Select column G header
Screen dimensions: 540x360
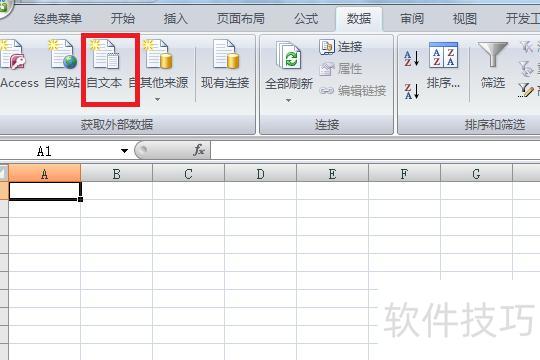[476, 173]
